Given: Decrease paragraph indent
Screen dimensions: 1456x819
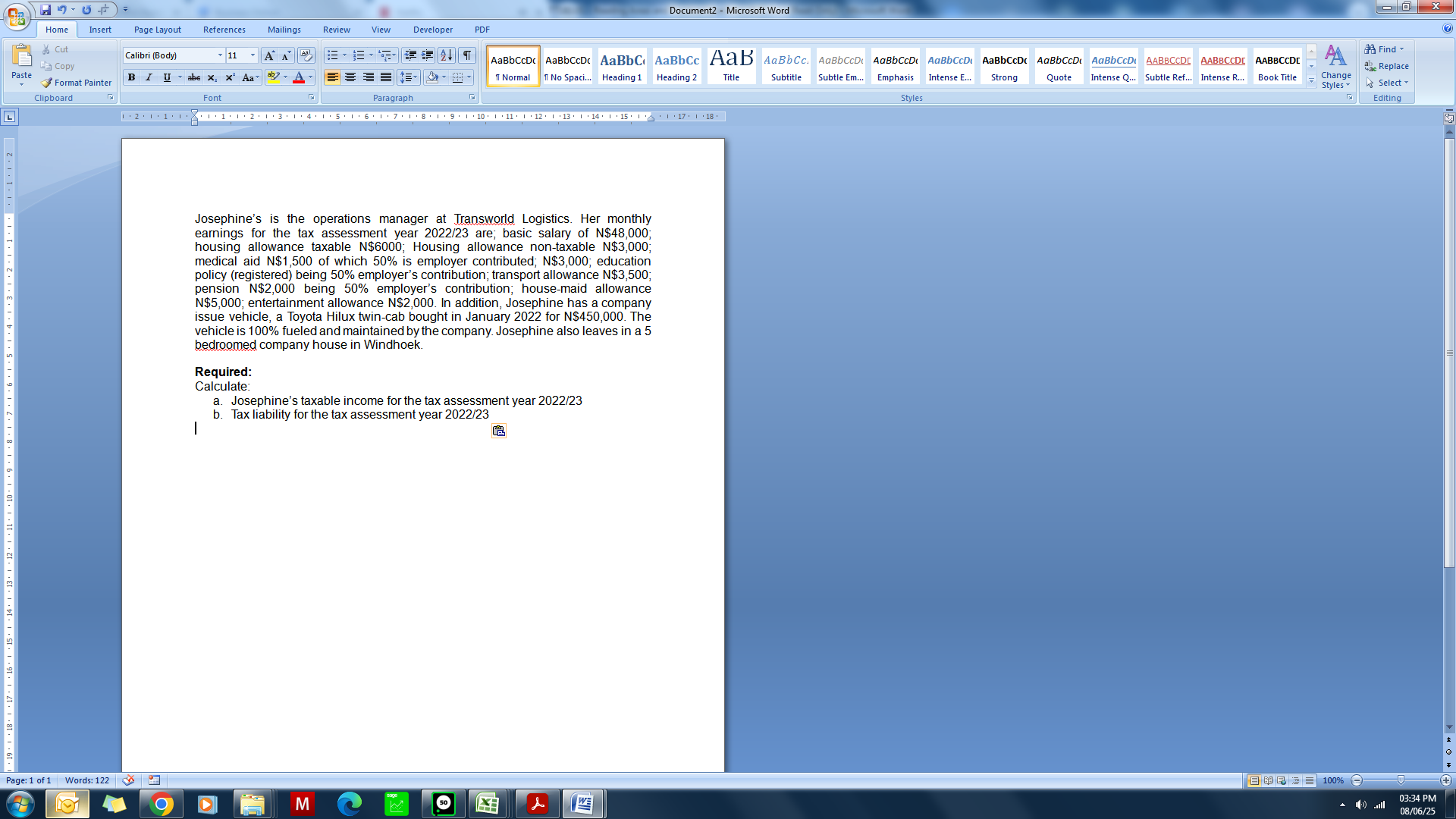Looking at the screenshot, I should (x=410, y=55).
